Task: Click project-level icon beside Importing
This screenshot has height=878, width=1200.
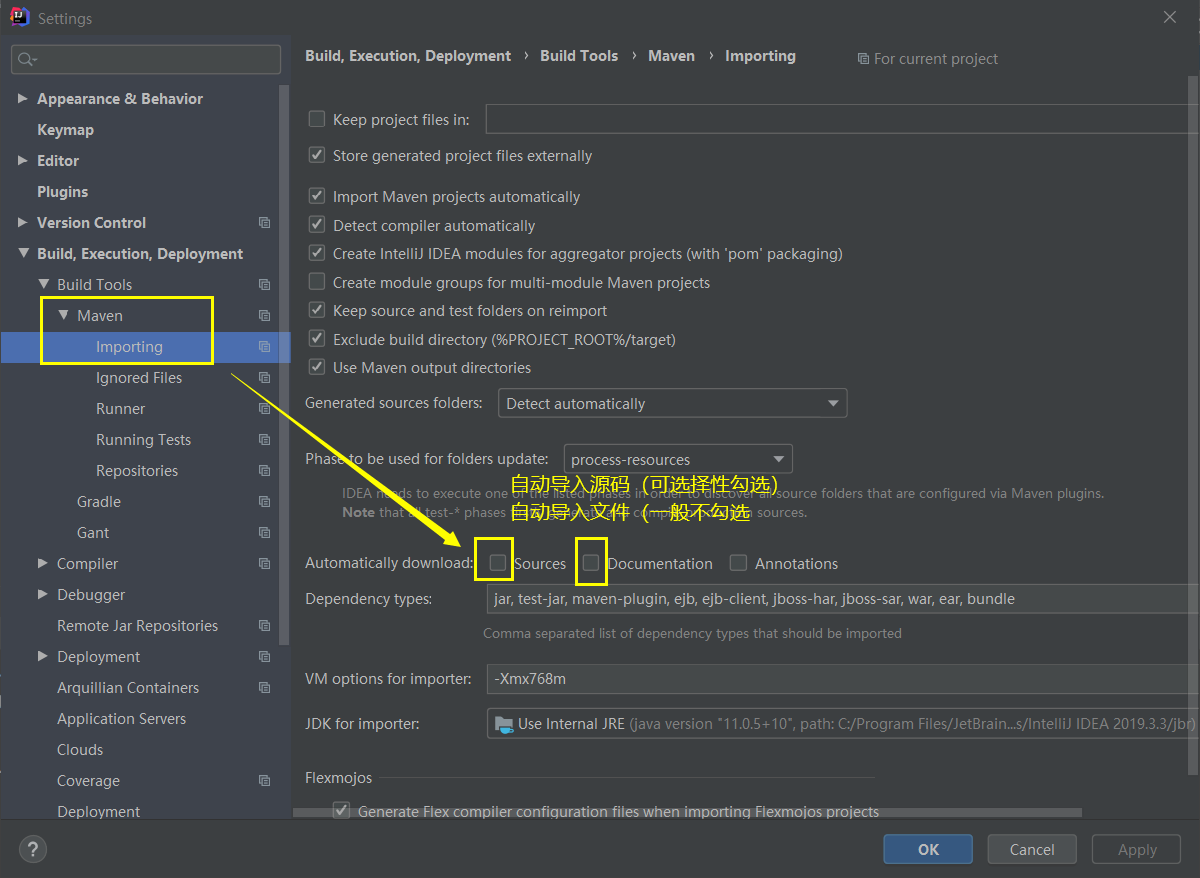Action: coord(264,347)
